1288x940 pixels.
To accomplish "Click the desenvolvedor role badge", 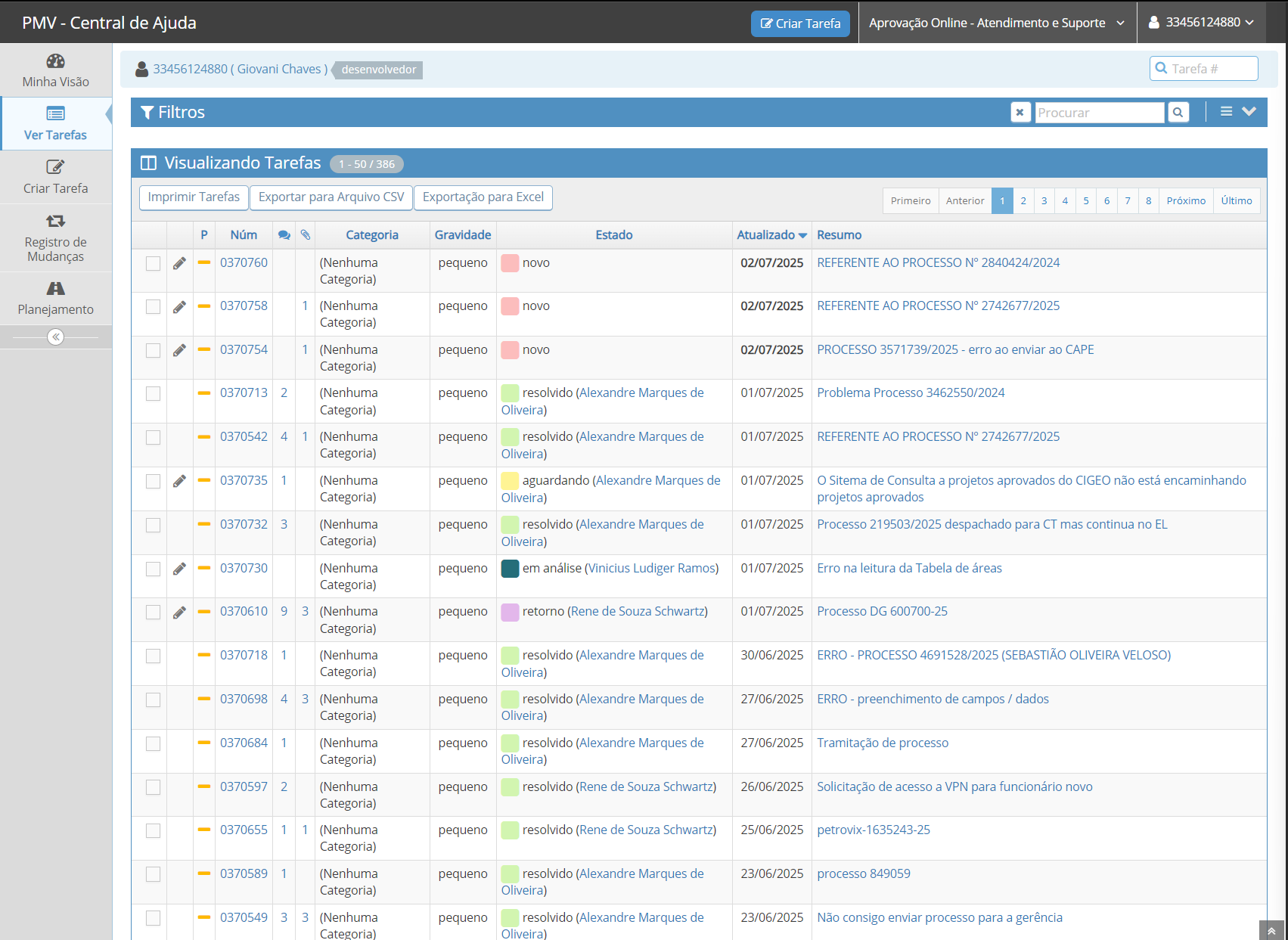I will [x=378, y=70].
